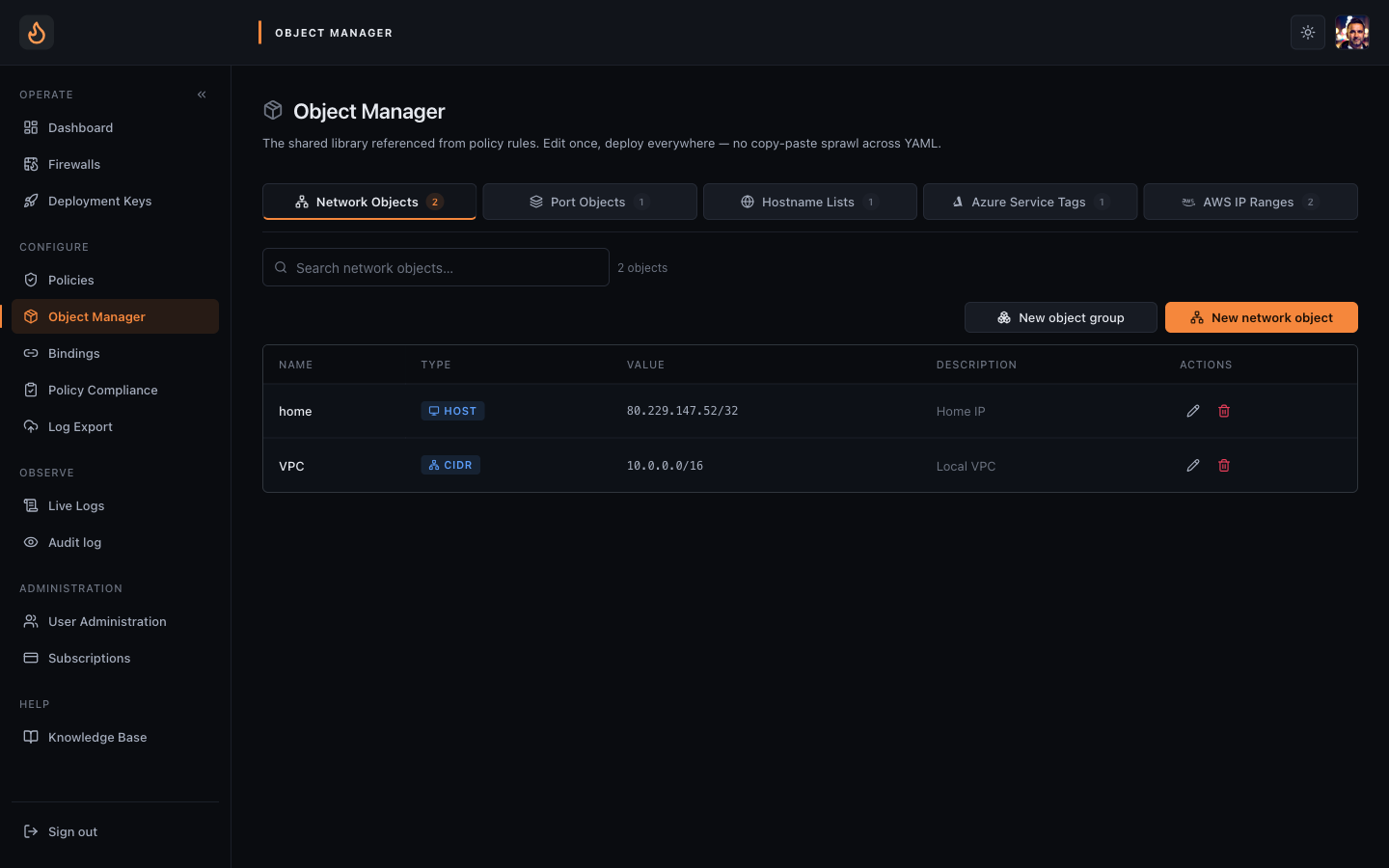
Task: Click the home object name
Action: click(x=295, y=411)
